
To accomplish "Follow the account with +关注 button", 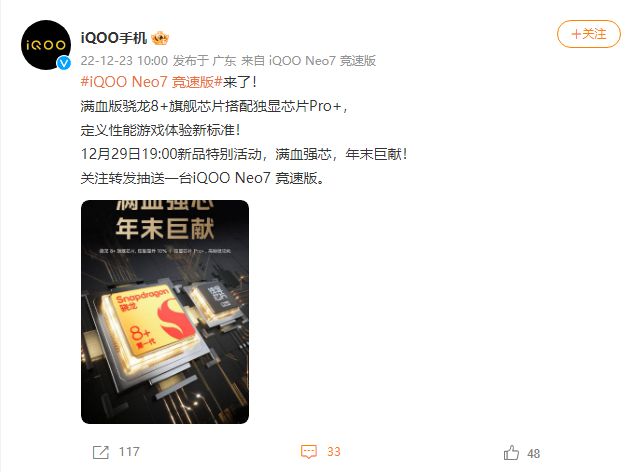I will coord(589,34).
